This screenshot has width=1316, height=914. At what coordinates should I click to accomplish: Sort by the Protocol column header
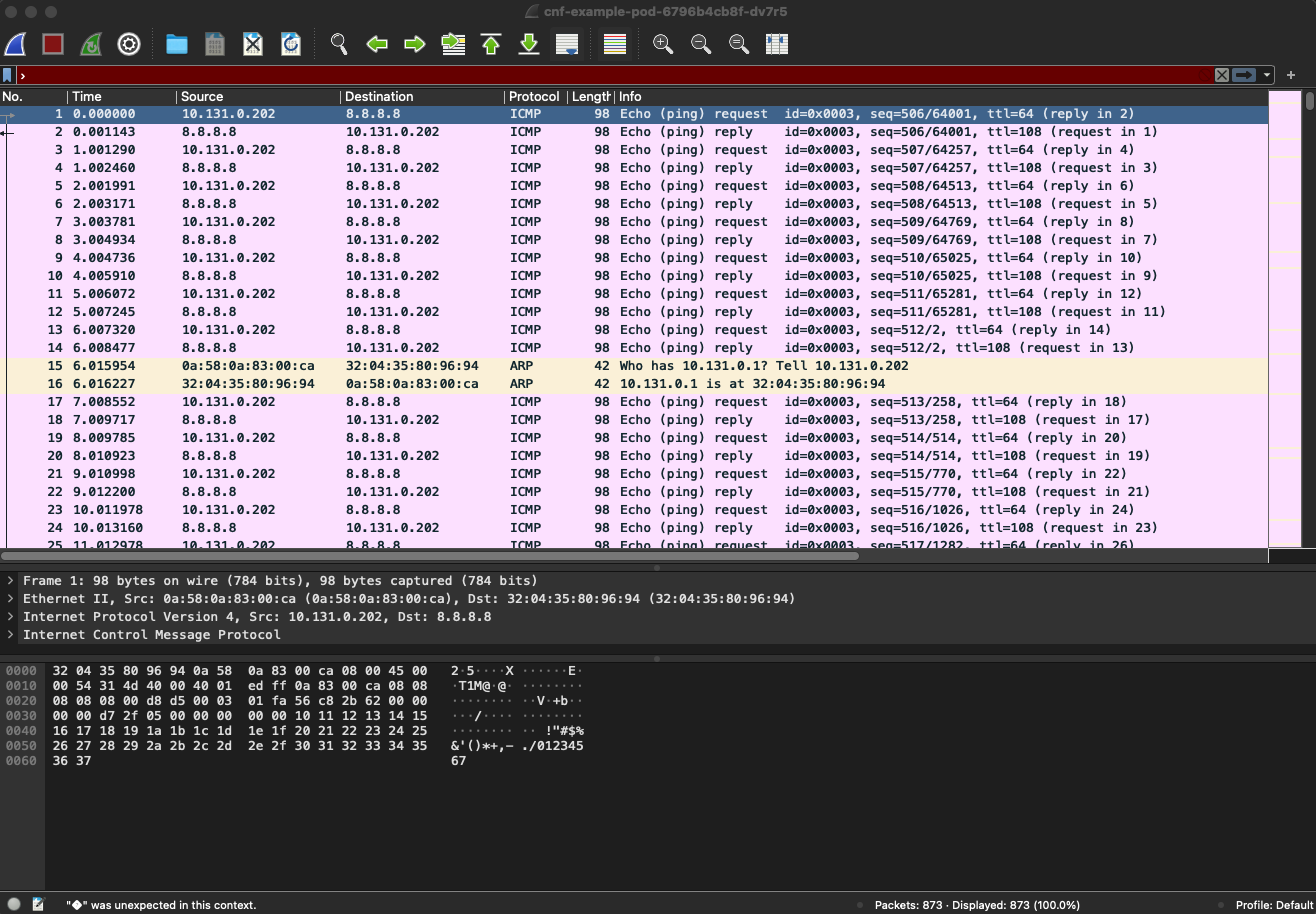tap(535, 96)
